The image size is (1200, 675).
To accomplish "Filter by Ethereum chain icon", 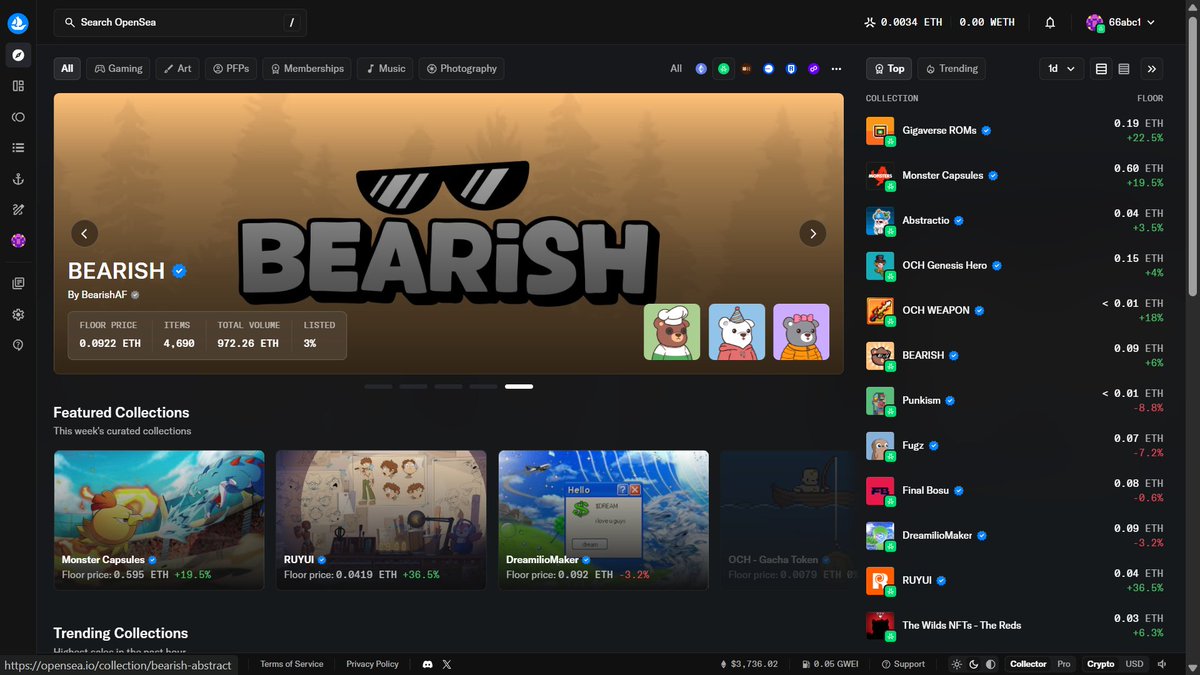I will pos(702,69).
